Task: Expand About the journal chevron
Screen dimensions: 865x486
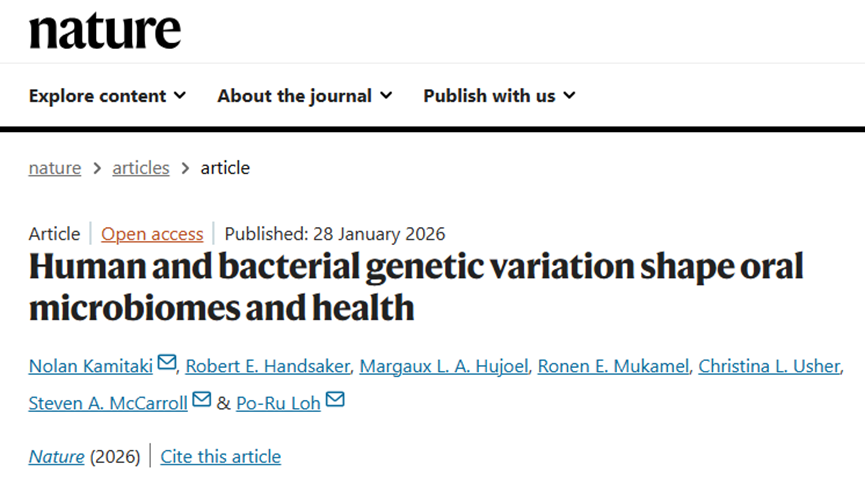Action: click(386, 95)
